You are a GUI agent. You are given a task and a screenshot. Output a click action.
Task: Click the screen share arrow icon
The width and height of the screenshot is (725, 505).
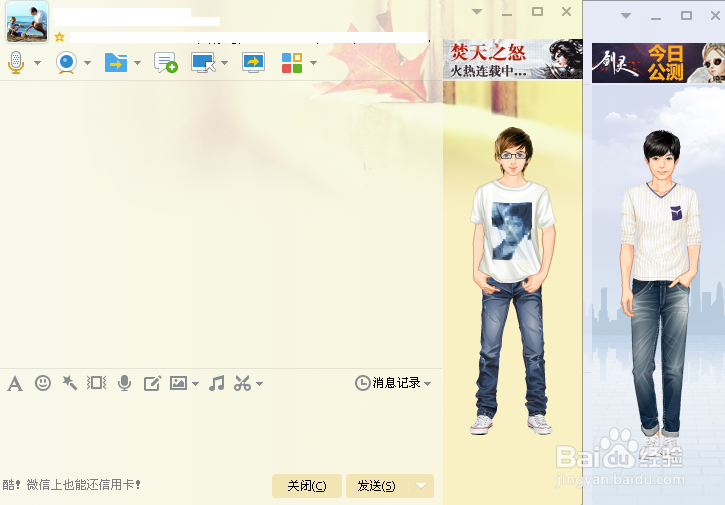click(253, 62)
